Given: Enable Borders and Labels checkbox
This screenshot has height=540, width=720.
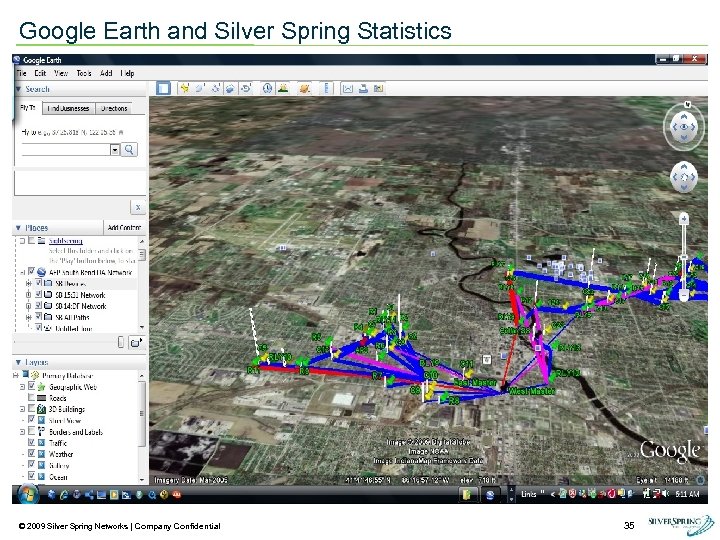Looking at the screenshot, I should pyautogui.click(x=31, y=431).
